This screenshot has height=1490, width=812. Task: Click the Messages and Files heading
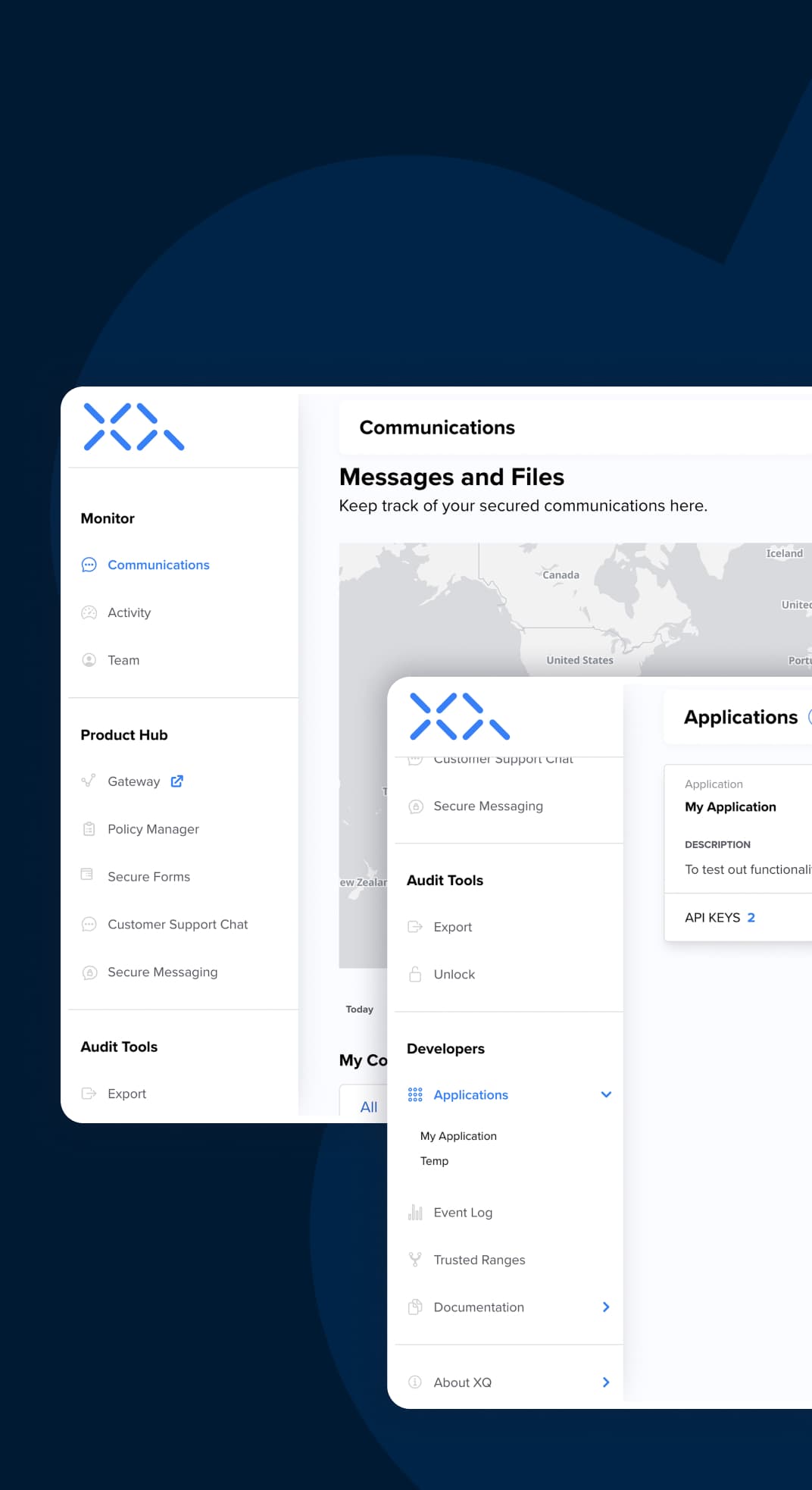[451, 477]
